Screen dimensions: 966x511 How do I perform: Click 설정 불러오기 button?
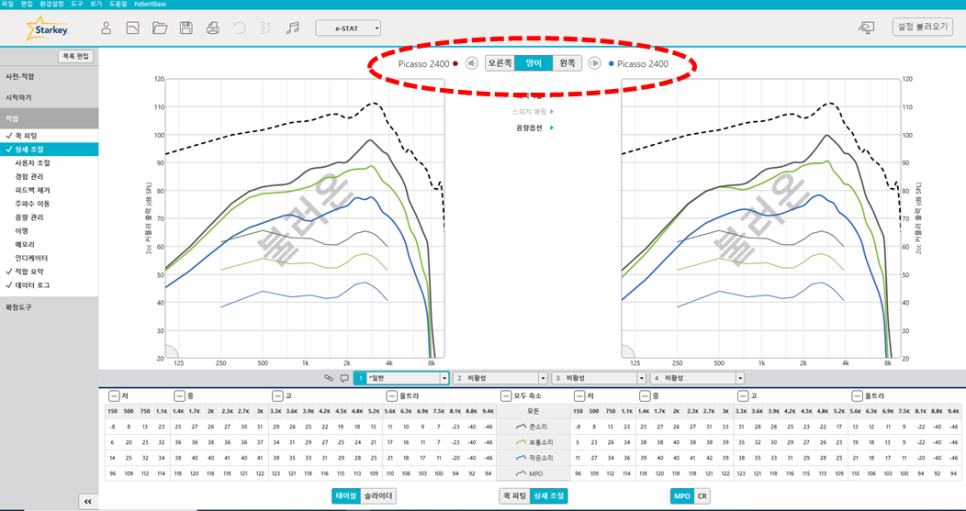(x=922, y=27)
